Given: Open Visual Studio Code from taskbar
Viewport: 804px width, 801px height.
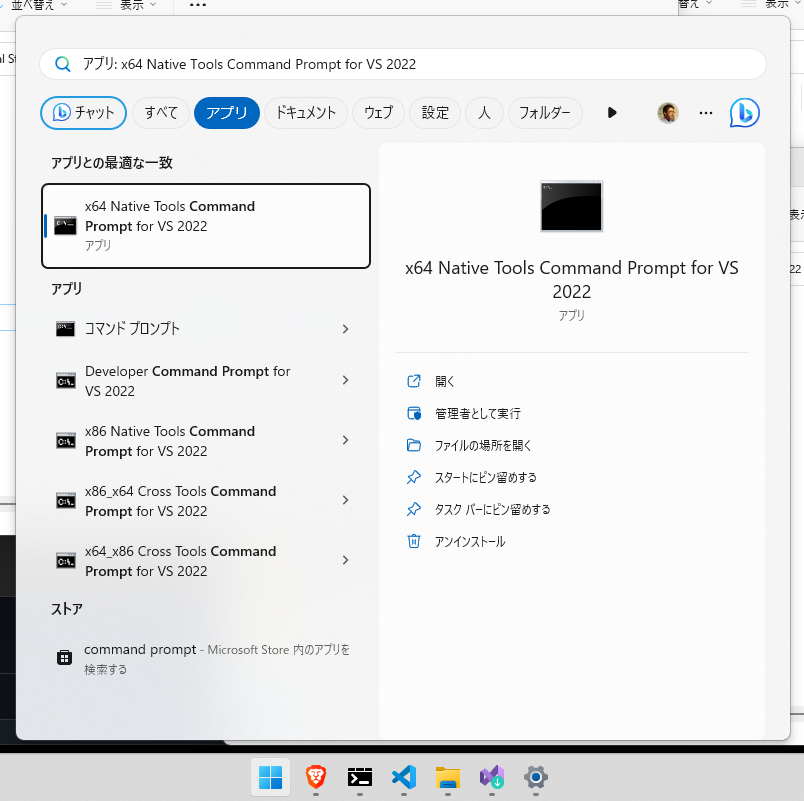Looking at the screenshot, I should [x=404, y=777].
